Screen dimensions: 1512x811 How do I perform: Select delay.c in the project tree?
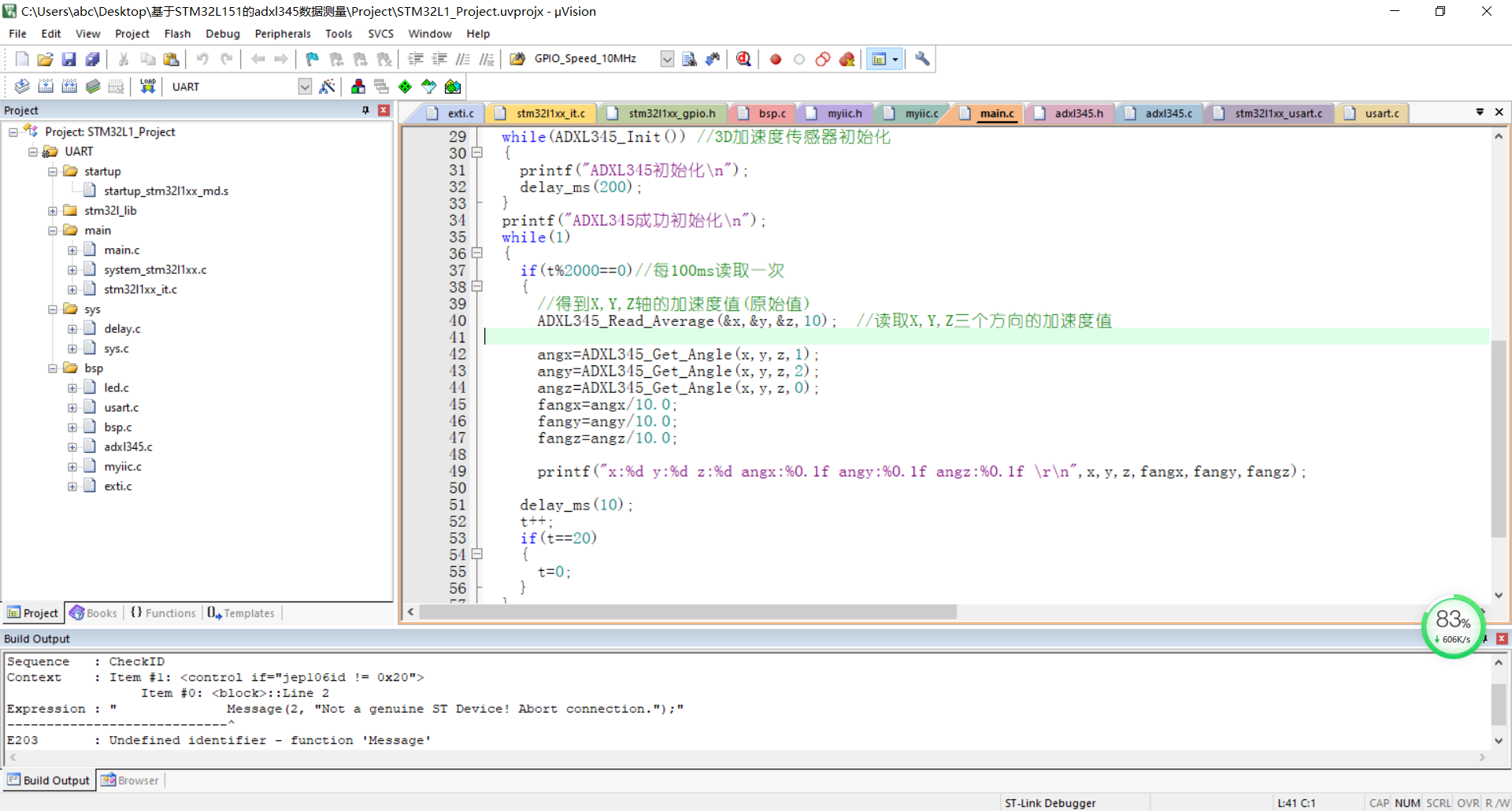pos(122,329)
